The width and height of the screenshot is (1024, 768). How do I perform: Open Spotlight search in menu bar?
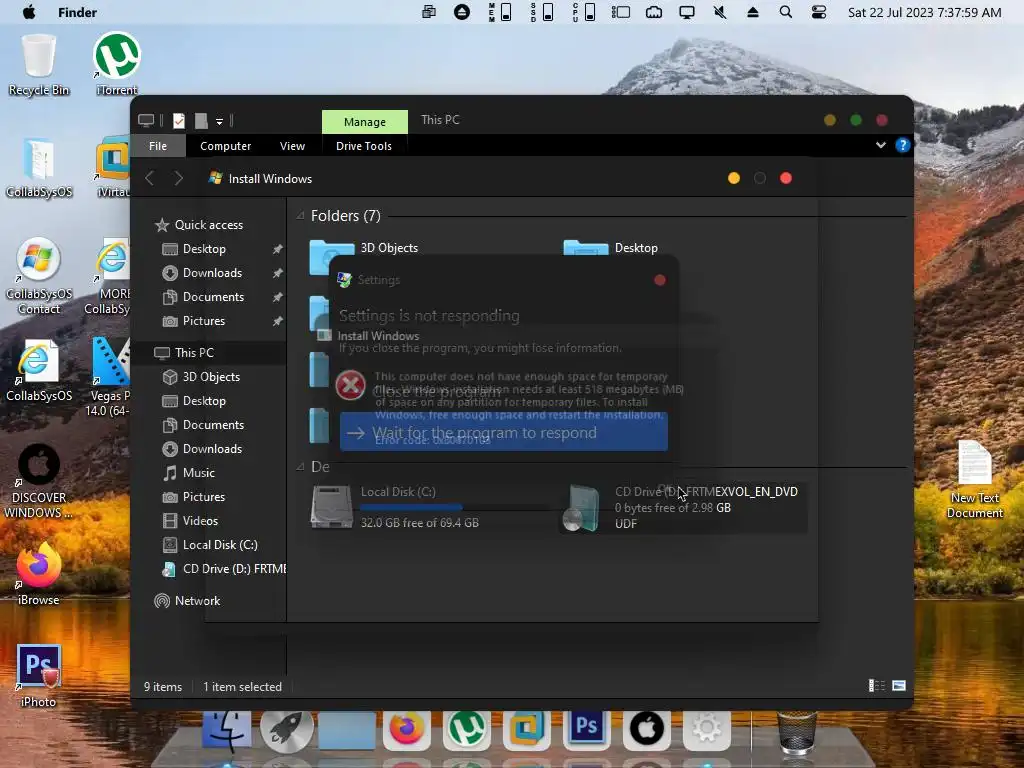[786, 12]
